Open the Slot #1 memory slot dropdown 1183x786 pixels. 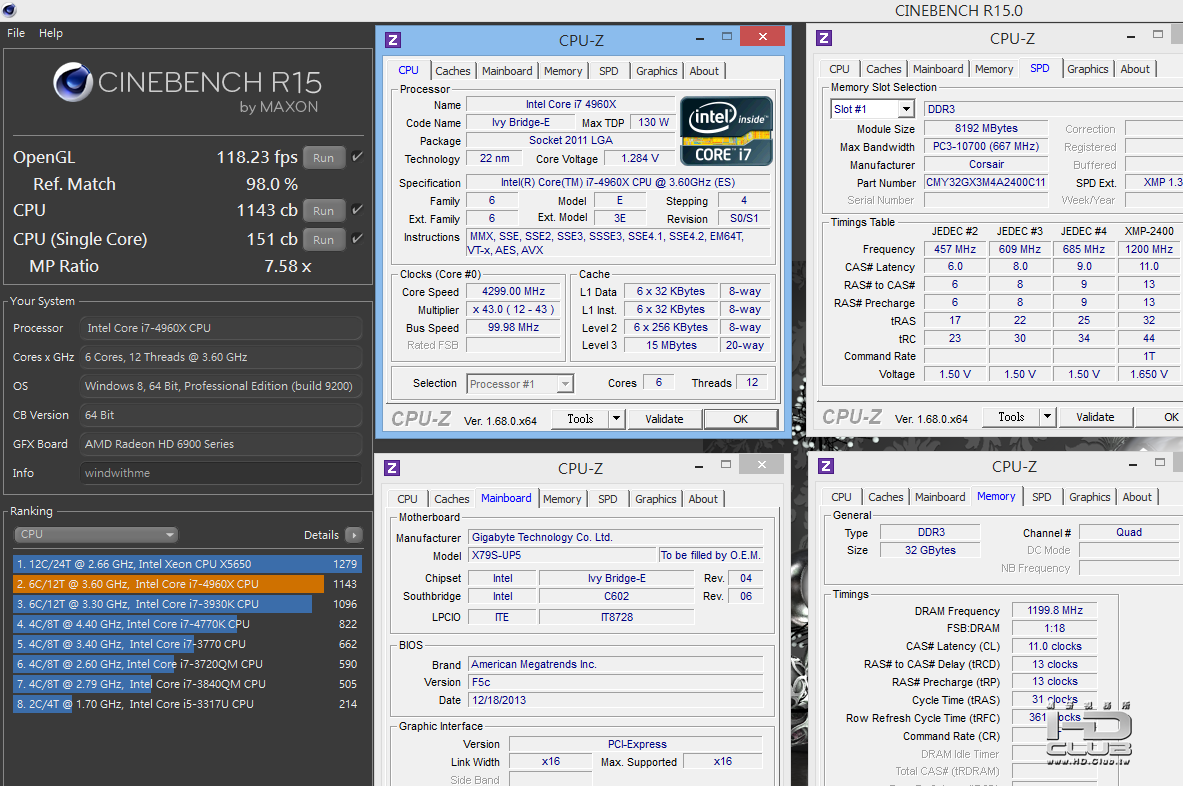pos(872,109)
